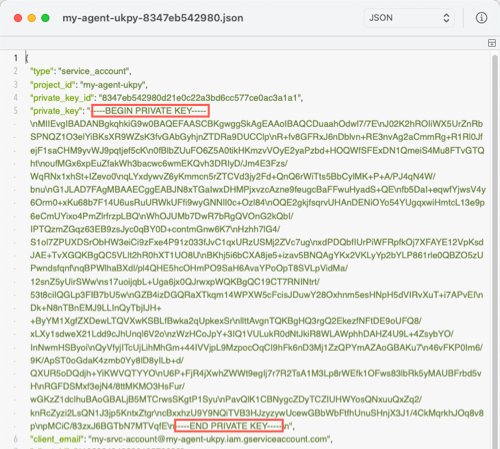Click the key line starting with knRcZyzi2LsQN1J3
The height and width of the screenshot is (449, 500).
(x=257, y=413)
